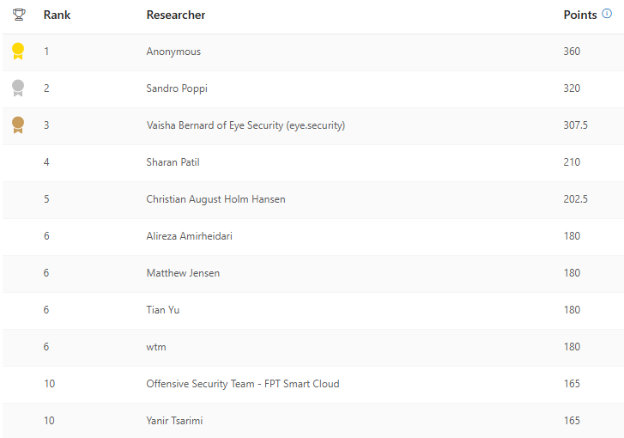Click the 360 points value
The height and width of the screenshot is (438, 624).
tap(572, 51)
